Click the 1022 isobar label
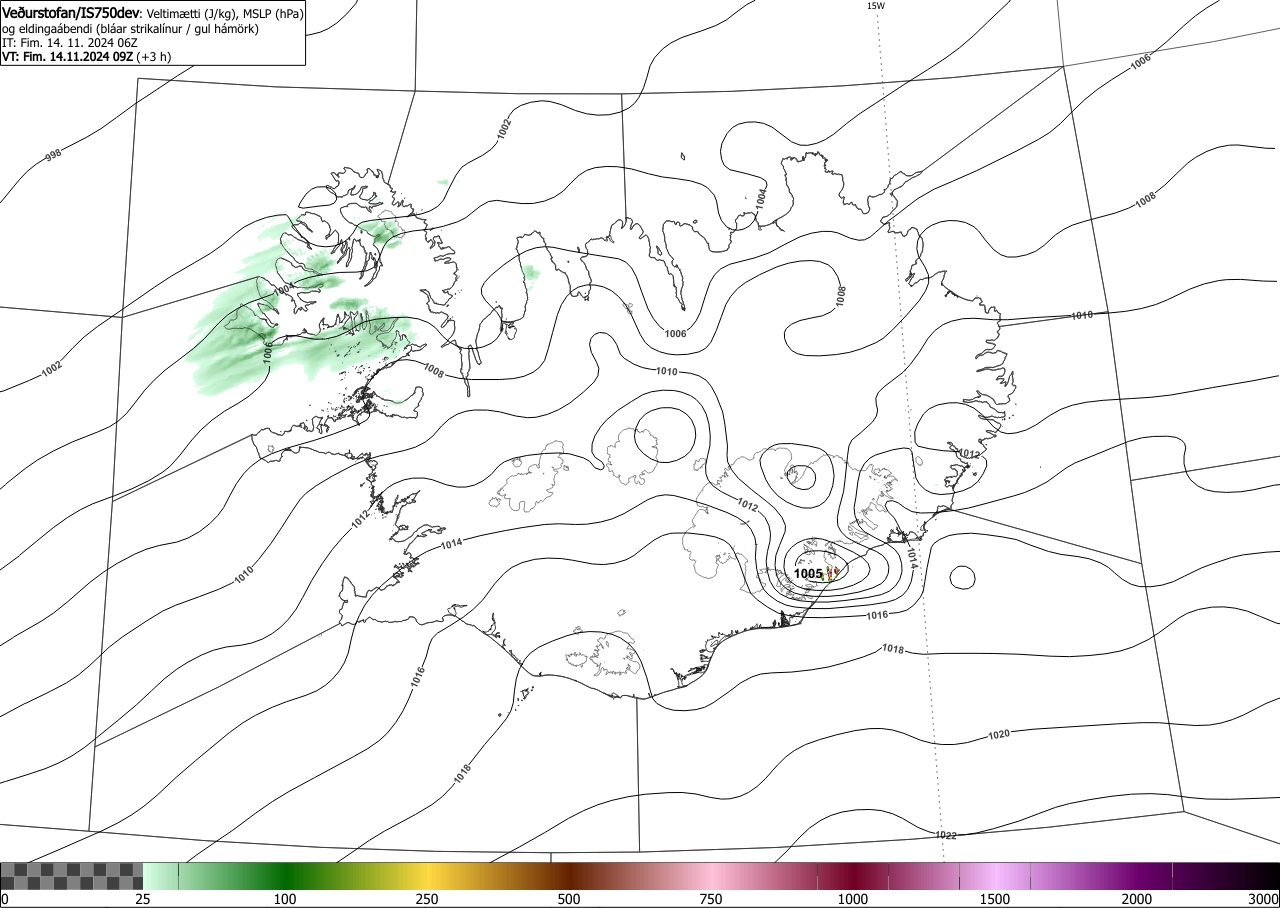Viewport: 1280px width, 908px height. coord(945,835)
